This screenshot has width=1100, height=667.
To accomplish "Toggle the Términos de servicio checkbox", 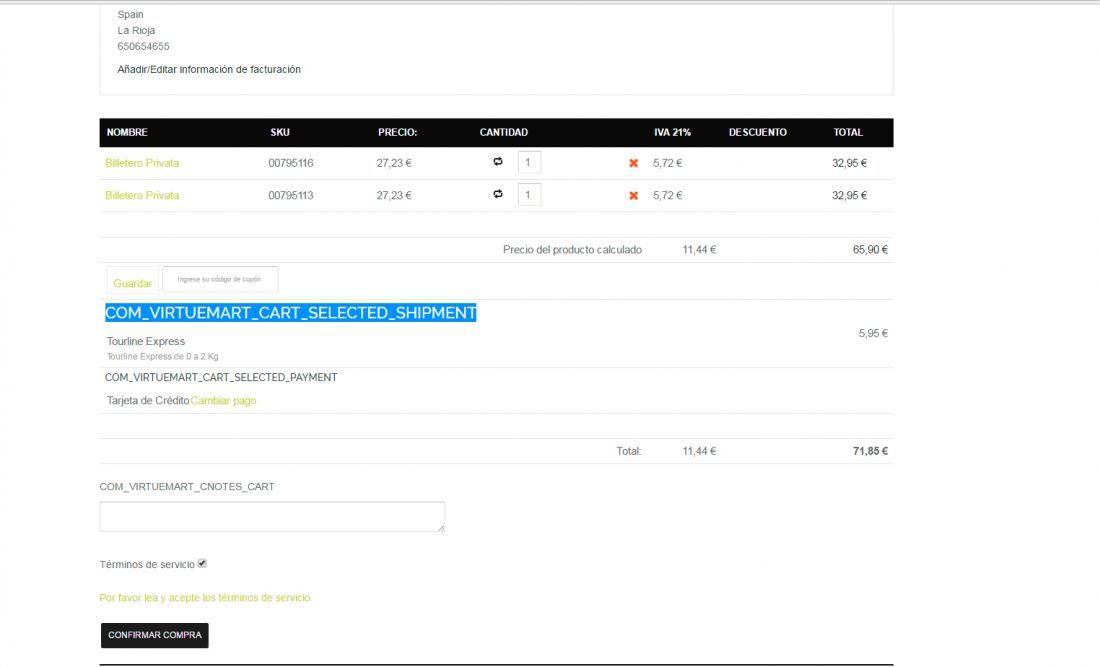I will click(202, 563).
